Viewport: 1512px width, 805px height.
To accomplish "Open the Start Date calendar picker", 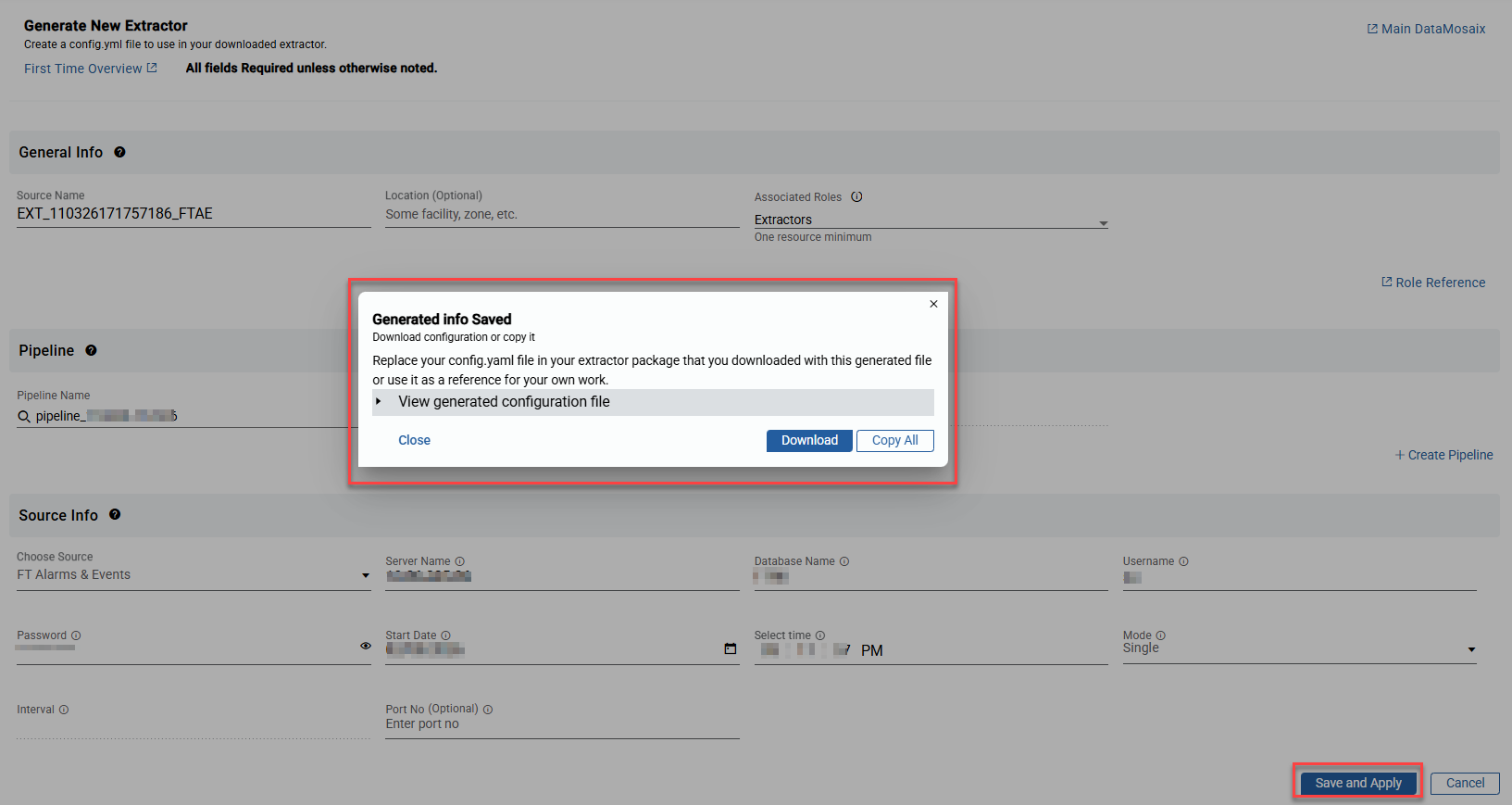I will [x=731, y=648].
